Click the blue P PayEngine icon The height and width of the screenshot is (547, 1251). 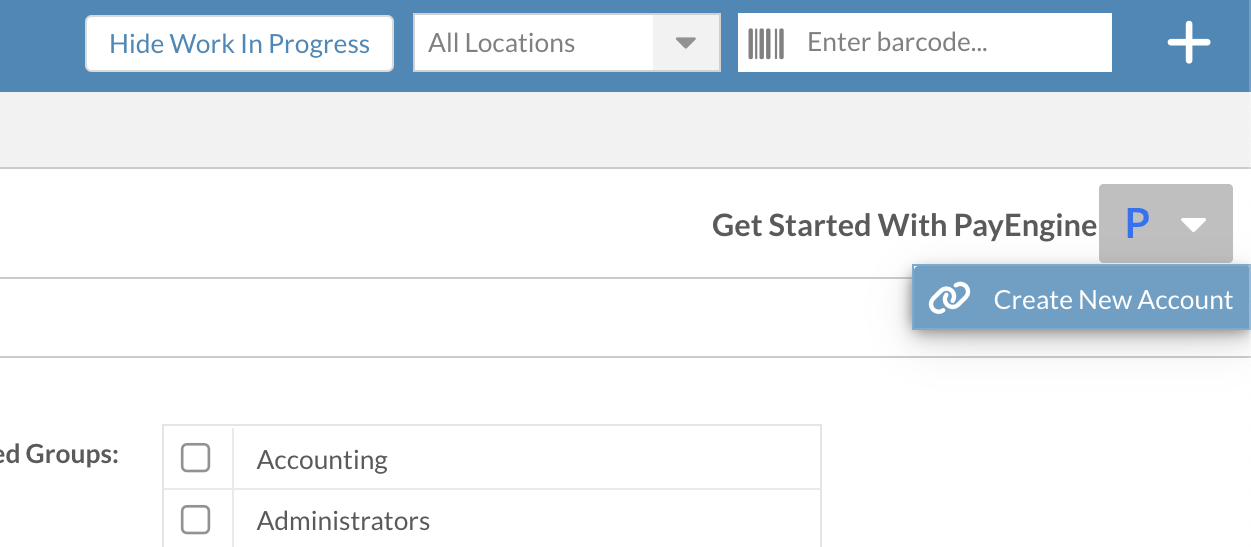[x=1137, y=224]
